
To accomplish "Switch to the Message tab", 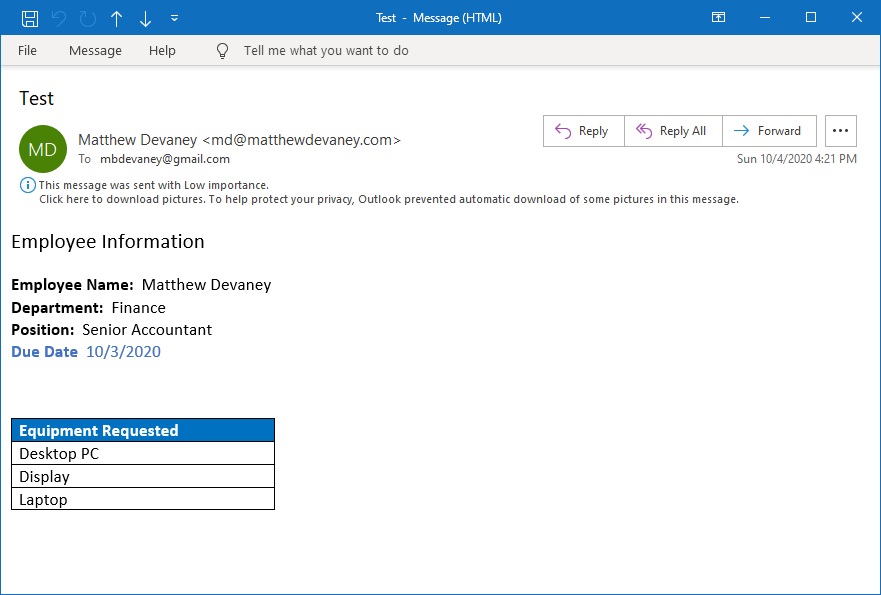I will pyautogui.click(x=95, y=51).
